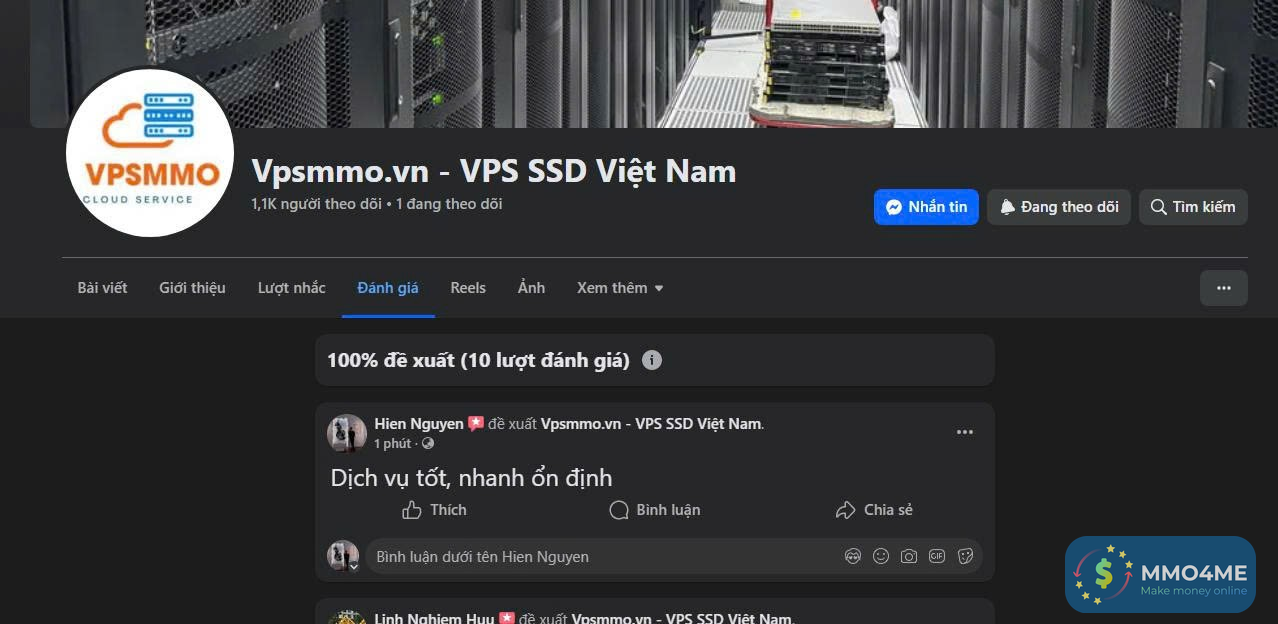Image resolution: width=1278 pixels, height=624 pixels.
Task: Insert a GIF into the comment
Action: [x=937, y=556]
